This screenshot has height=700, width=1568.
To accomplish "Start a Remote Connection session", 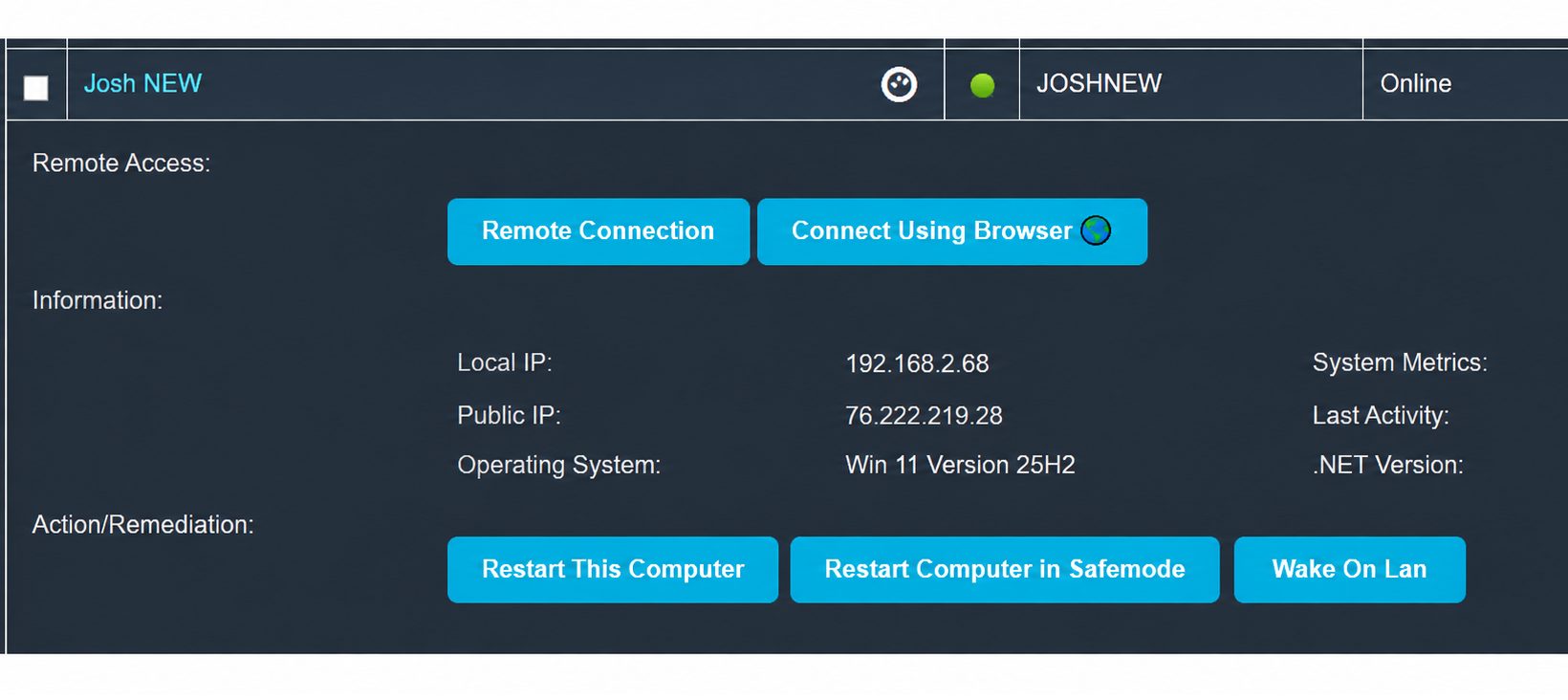I will tap(599, 231).
